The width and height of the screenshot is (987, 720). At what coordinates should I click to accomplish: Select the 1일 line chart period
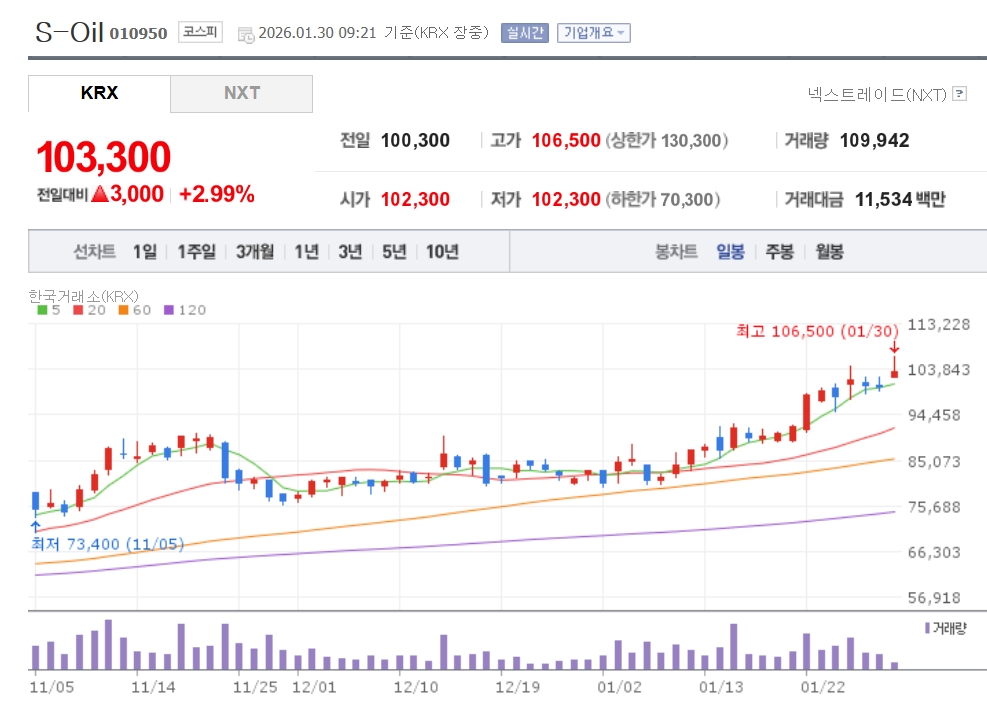click(144, 252)
